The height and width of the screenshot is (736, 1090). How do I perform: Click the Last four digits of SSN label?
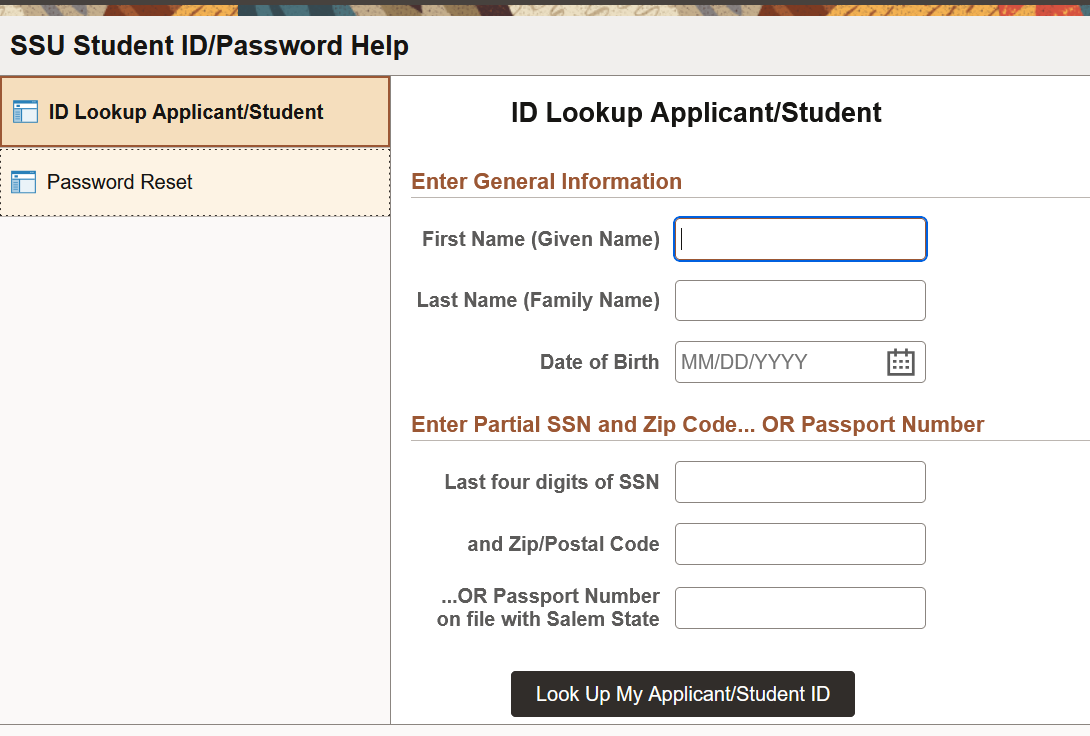coord(552,482)
